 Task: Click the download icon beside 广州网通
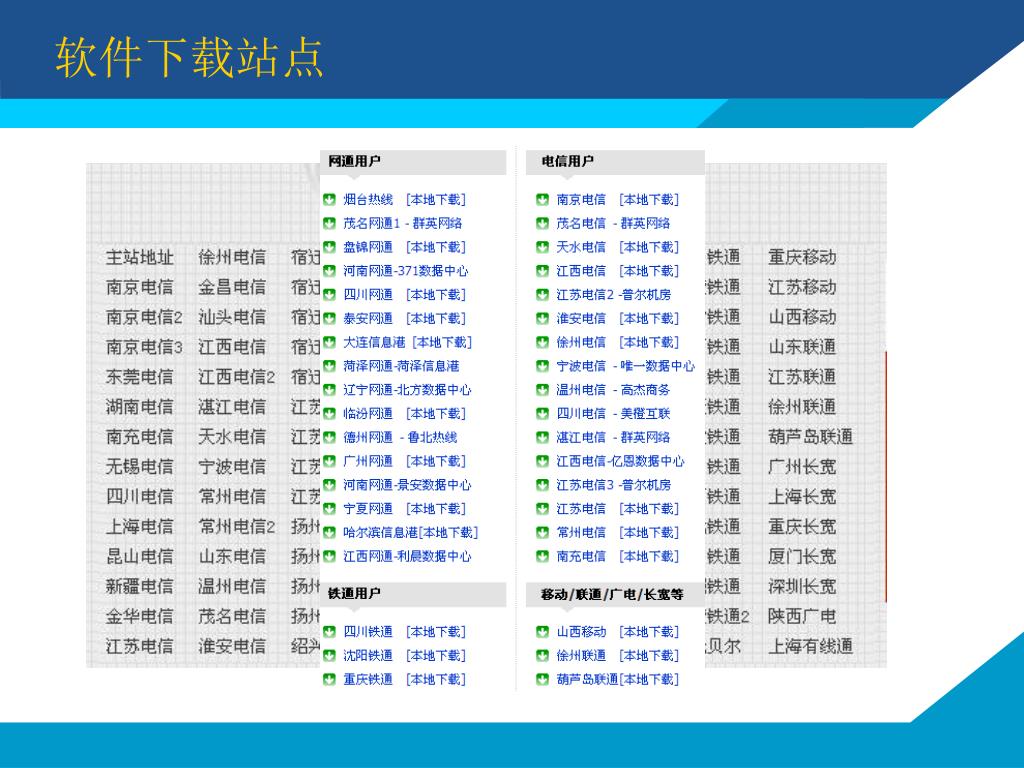pos(330,462)
